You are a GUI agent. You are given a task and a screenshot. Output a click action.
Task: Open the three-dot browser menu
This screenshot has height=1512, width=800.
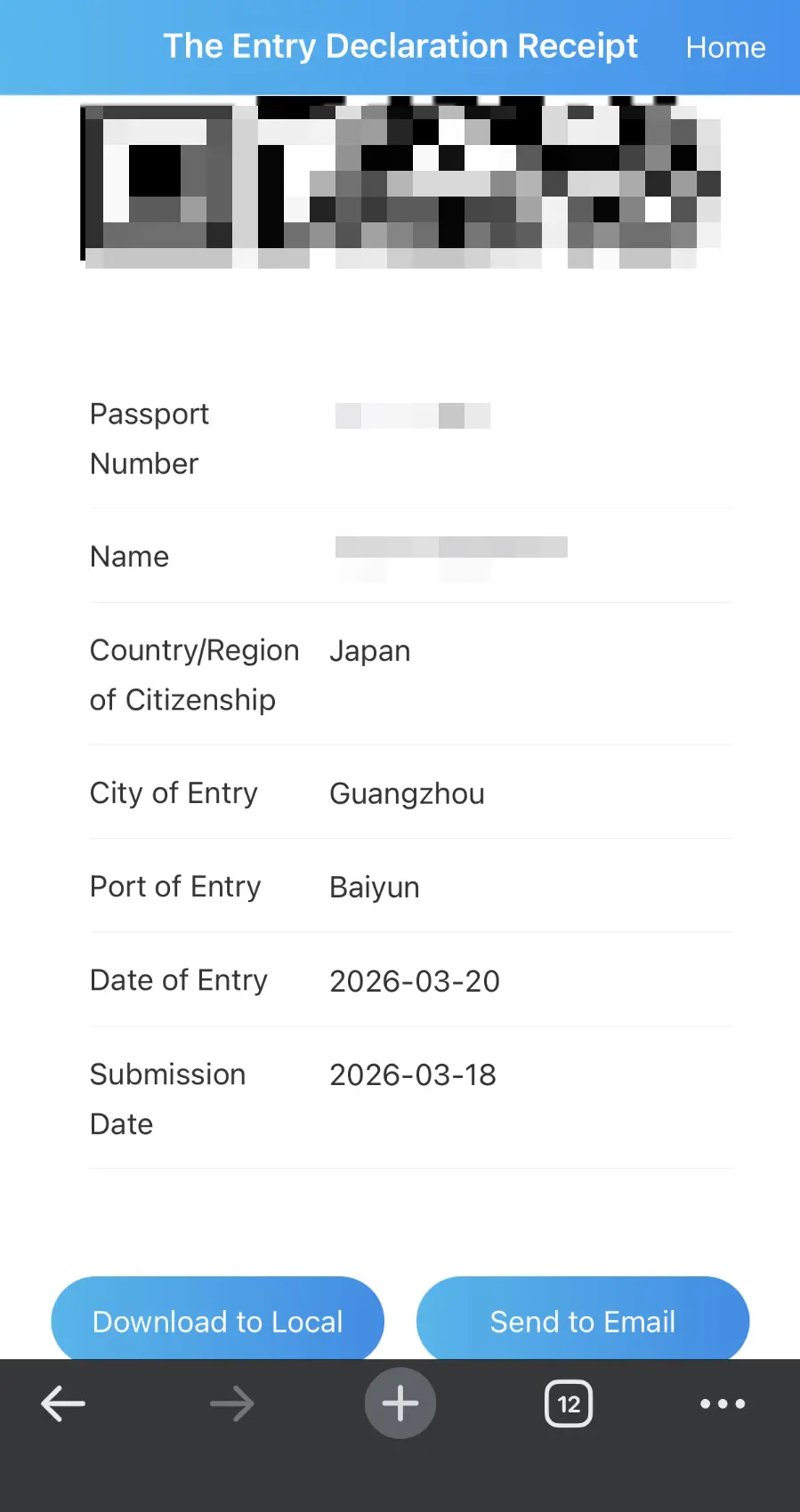723,1404
